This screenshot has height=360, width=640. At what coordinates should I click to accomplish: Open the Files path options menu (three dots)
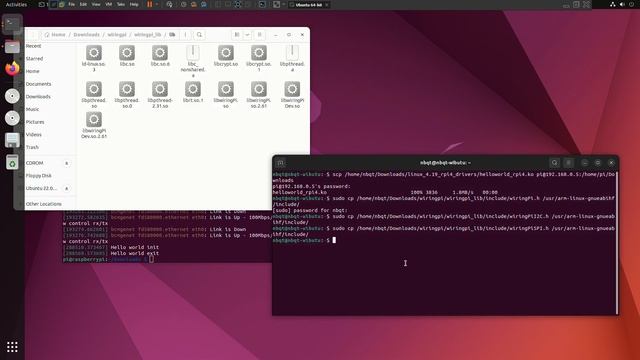point(185,35)
